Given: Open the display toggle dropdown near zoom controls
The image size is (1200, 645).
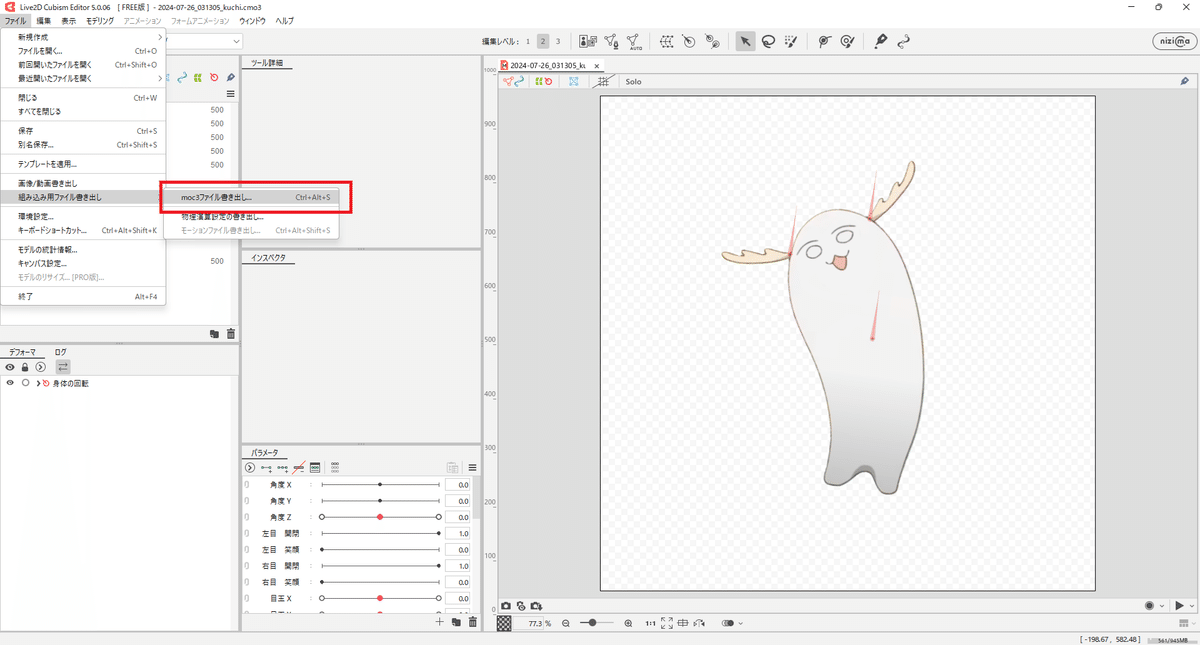Looking at the screenshot, I should [741, 623].
